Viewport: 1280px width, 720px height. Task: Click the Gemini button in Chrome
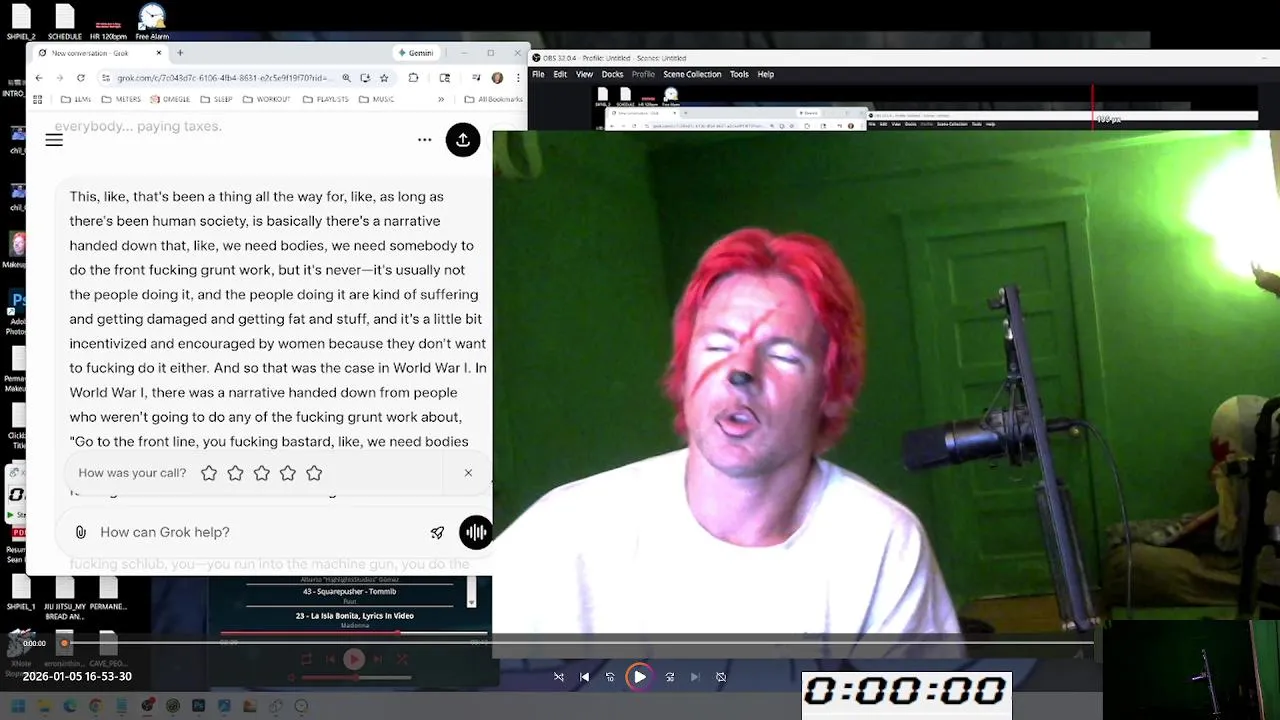[x=415, y=53]
